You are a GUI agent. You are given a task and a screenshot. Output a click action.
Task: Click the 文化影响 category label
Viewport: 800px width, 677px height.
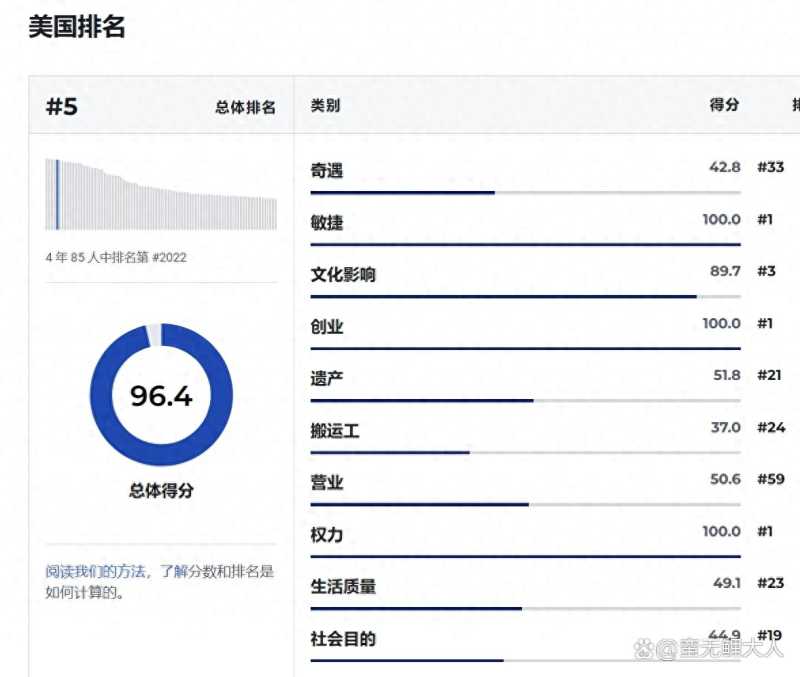[x=343, y=275]
